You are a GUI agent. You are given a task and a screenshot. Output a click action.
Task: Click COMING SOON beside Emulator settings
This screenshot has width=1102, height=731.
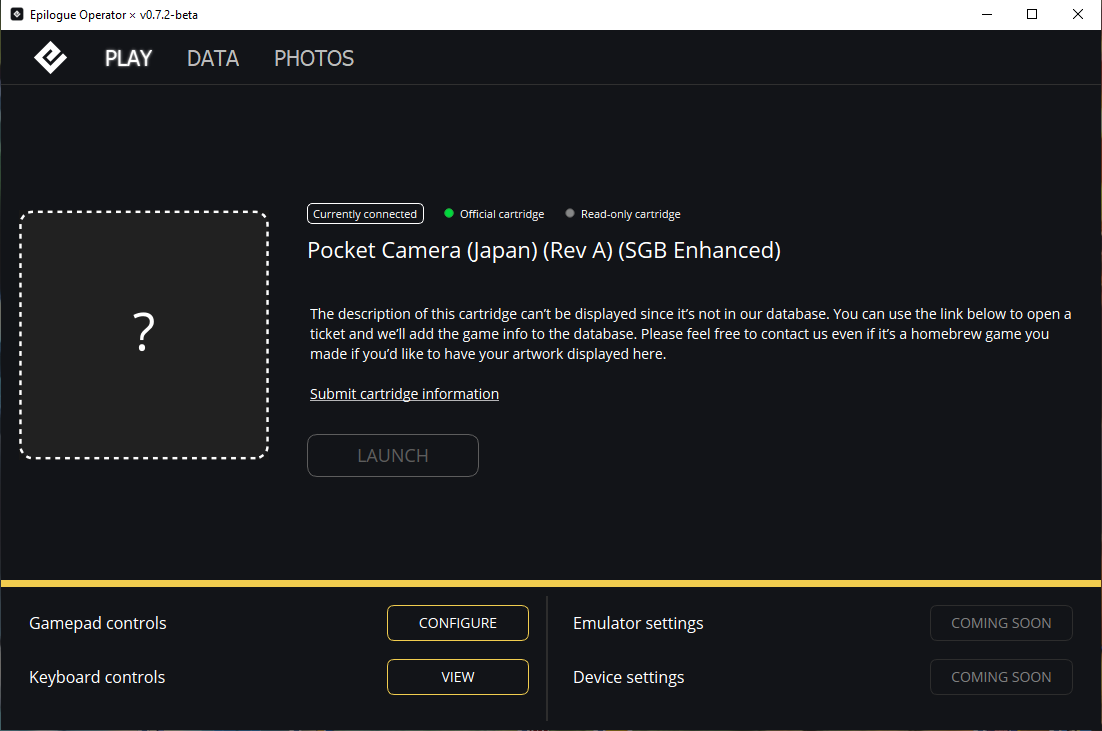pos(1001,623)
